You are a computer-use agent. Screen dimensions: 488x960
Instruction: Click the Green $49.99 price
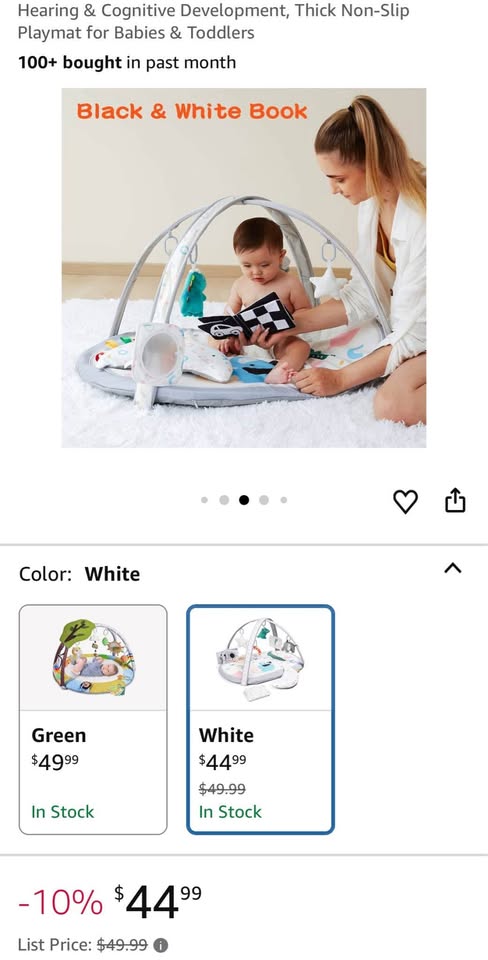pyautogui.click(x=55, y=761)
